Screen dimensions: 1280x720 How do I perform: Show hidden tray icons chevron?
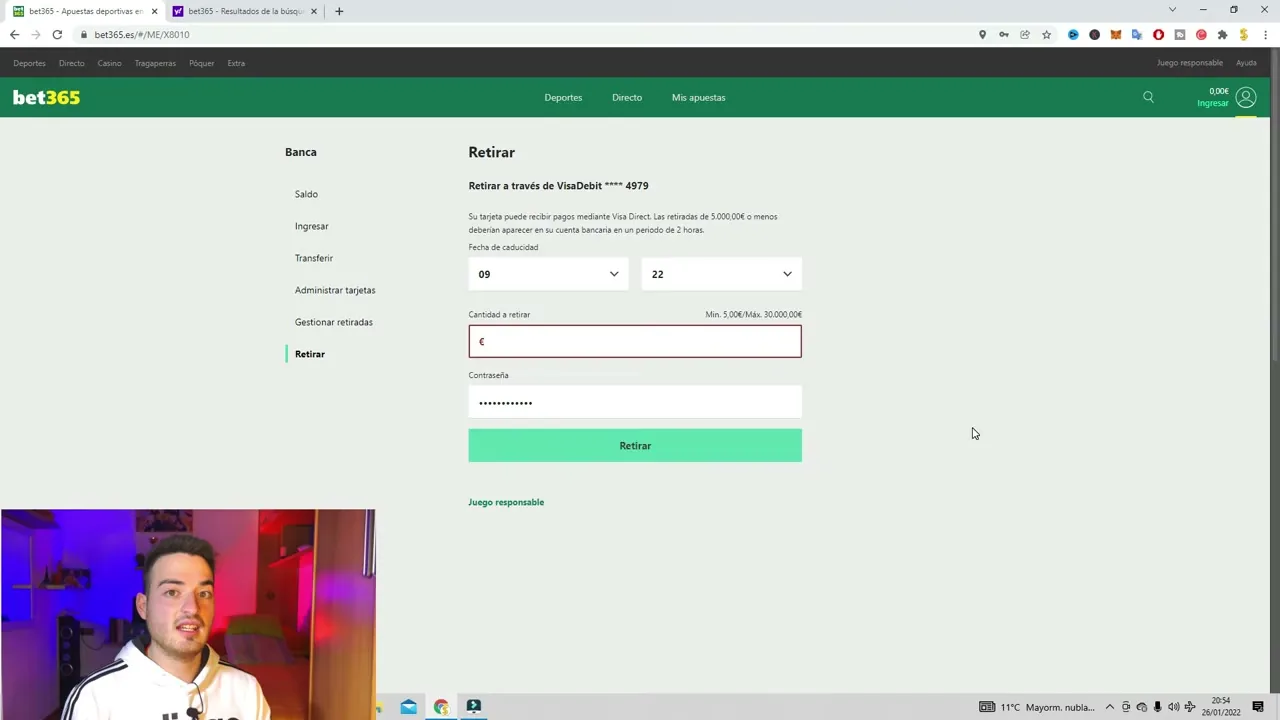point(1109,707)
